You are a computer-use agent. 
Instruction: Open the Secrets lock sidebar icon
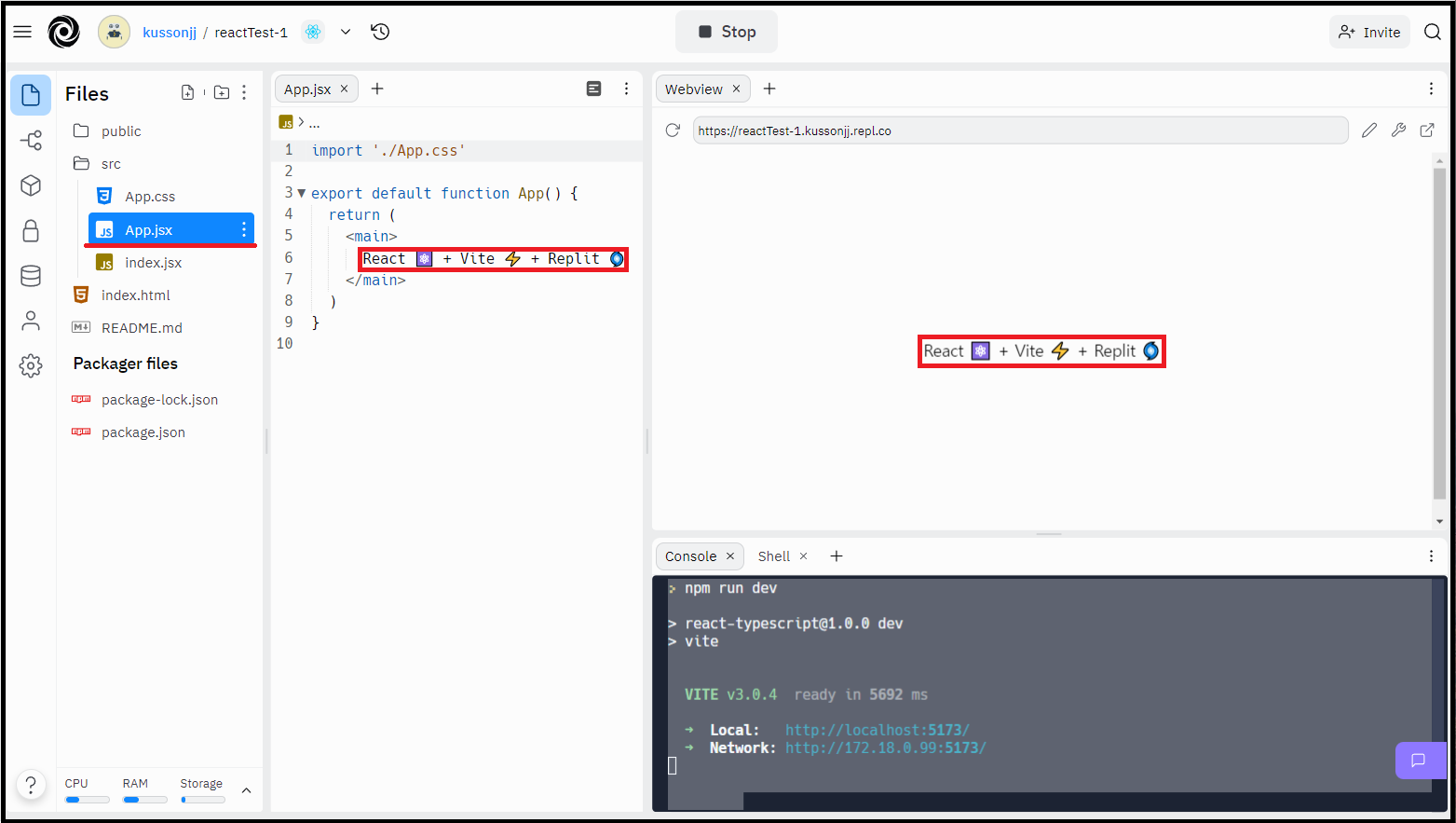31,230
